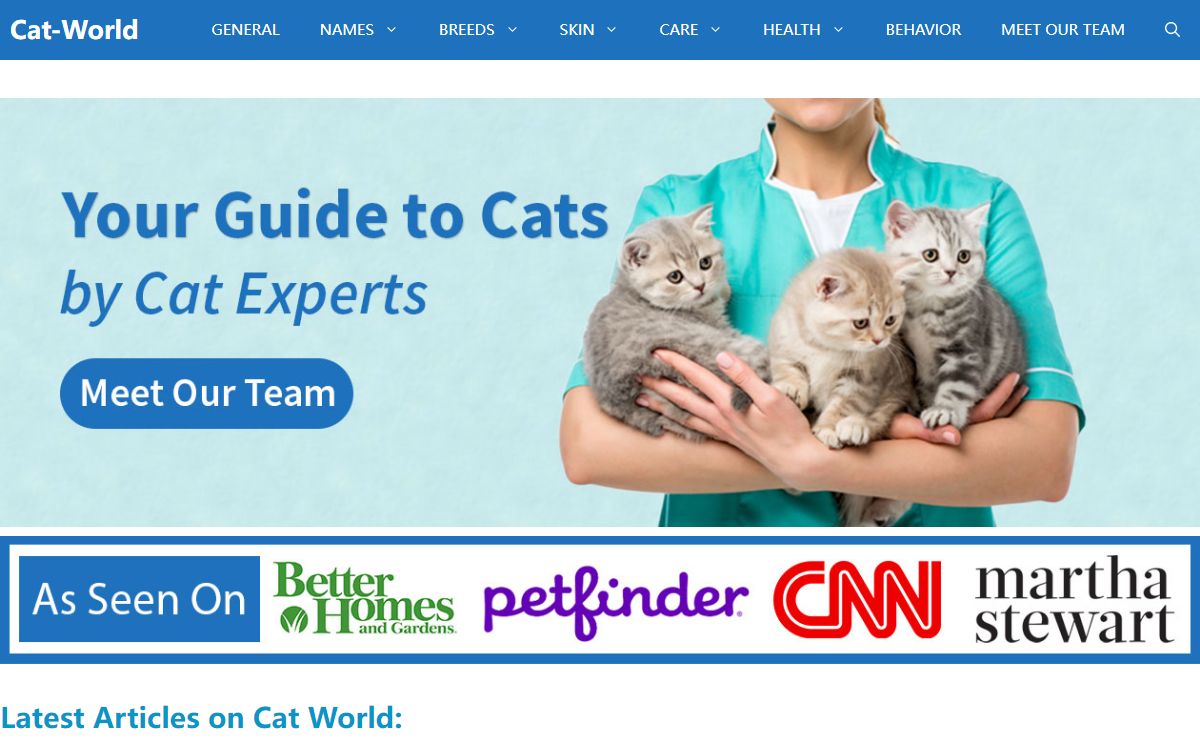Open the search magnifier icon

(1172, 30)
